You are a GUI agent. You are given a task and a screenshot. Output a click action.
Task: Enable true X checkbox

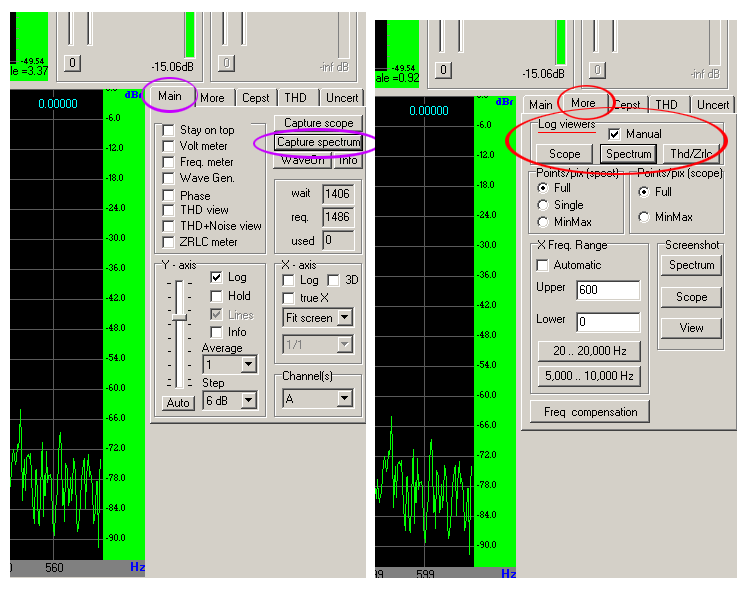coord(288,298)
